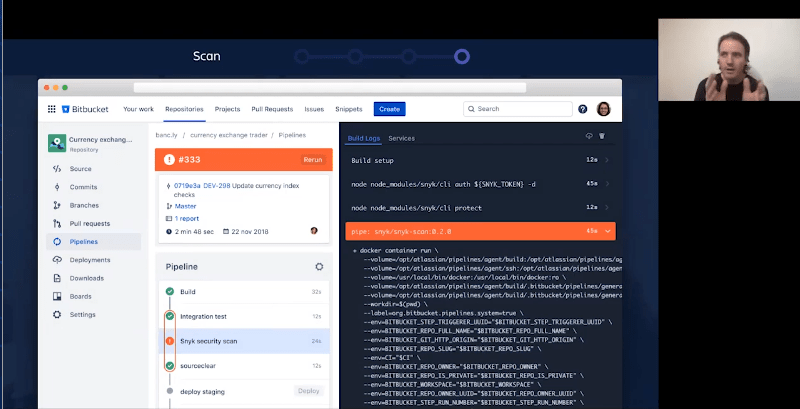This screenshot has height=409, width=800.
Task: Click in the Search field
Action: (520, 109)
